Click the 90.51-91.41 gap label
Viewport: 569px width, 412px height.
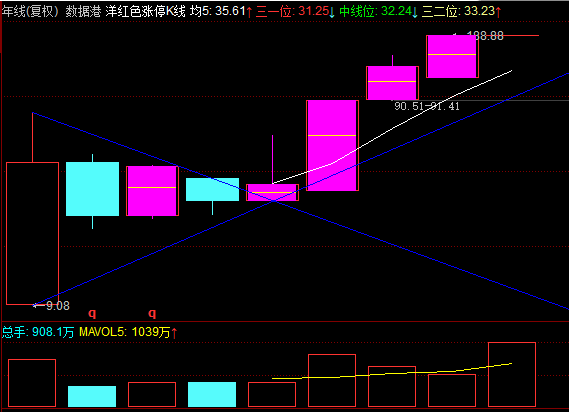[427, 106]
